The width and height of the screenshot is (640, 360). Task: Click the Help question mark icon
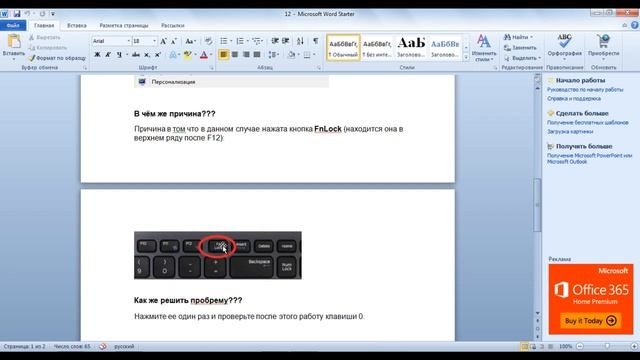pos(634,25)
